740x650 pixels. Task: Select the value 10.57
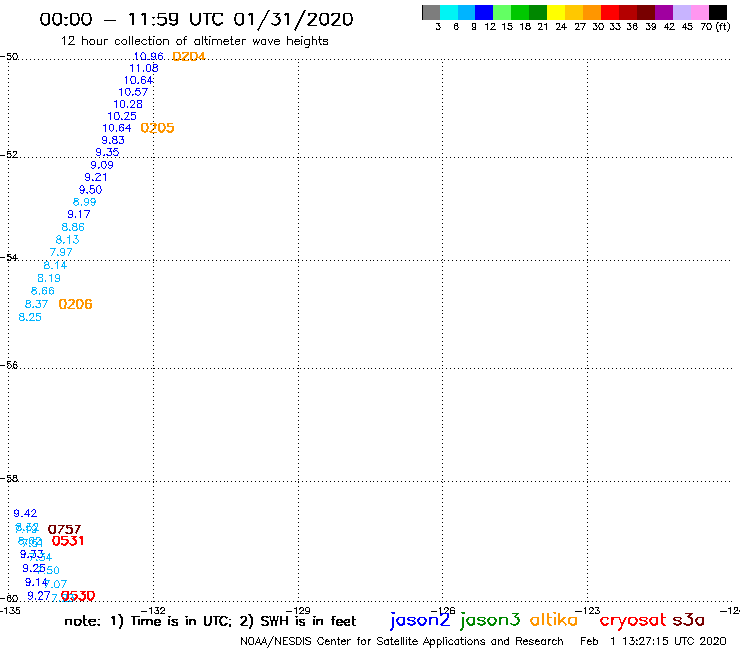[133, 92]
